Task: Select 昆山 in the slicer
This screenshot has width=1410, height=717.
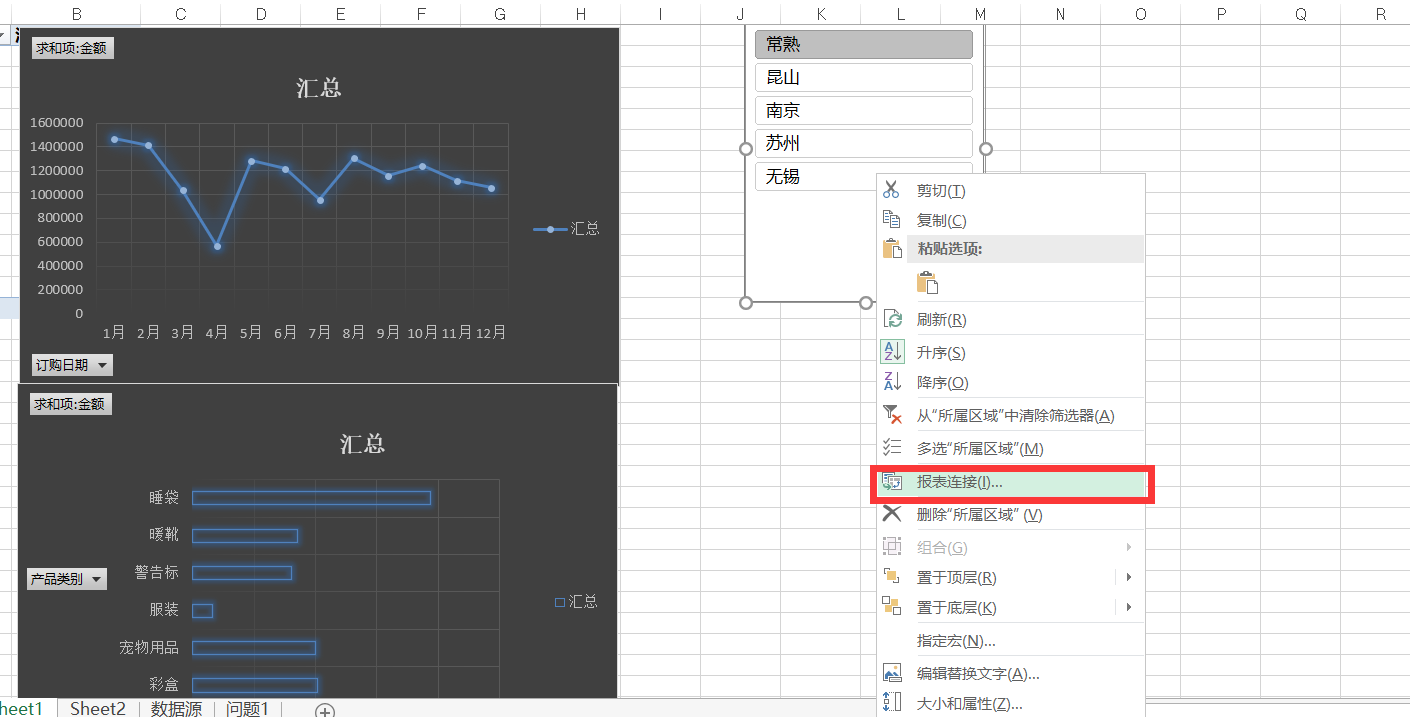Action: 863,77
